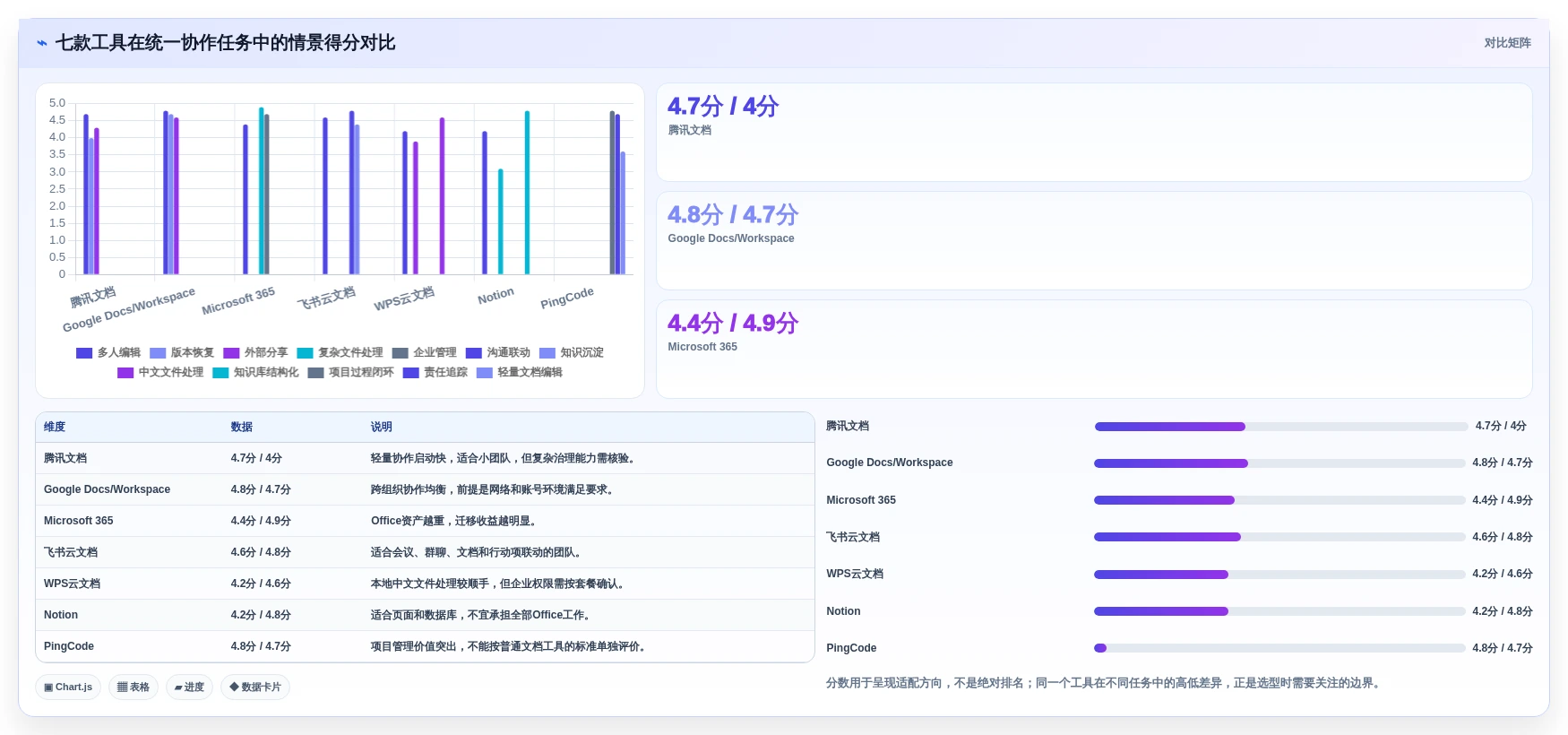Select Microsoft 365 in the table's first column
Screen dimensions: 1568x735
(78, 522)
